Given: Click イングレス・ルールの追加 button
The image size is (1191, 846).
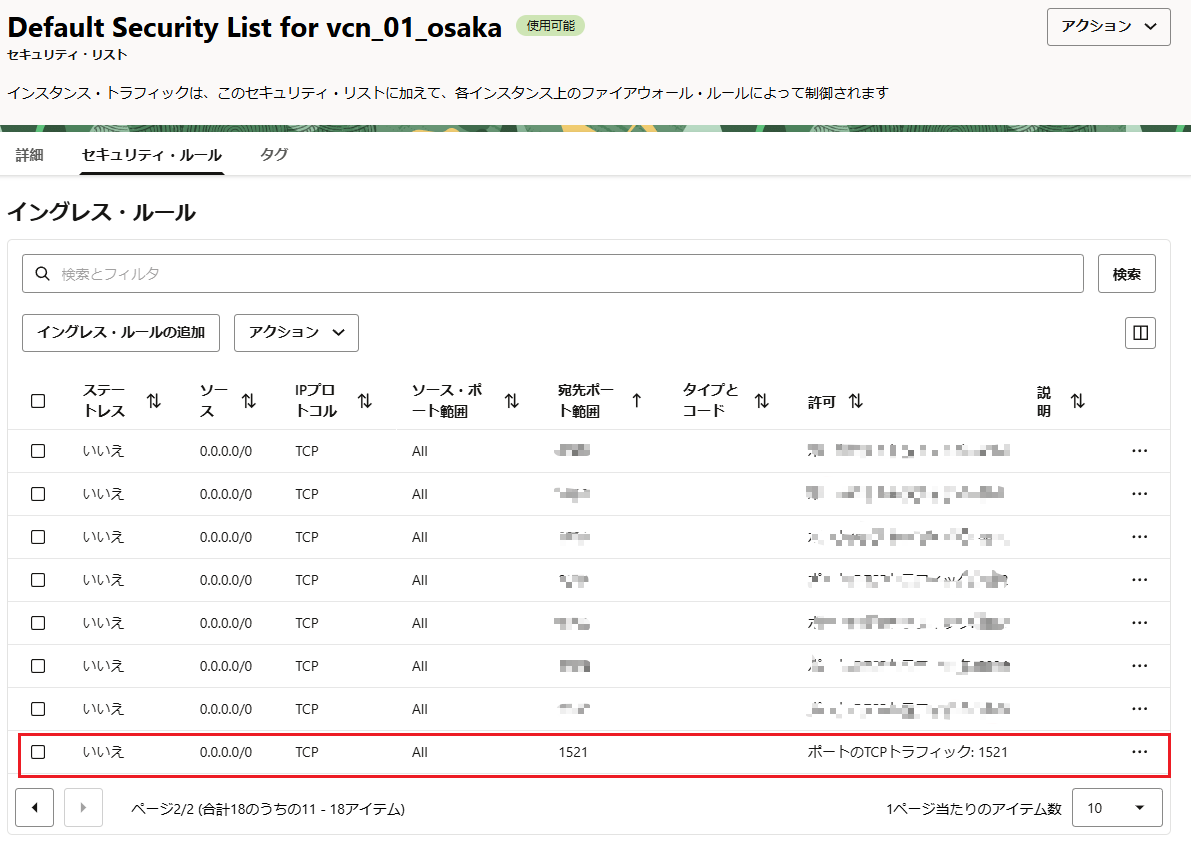Looking at the screenshot, I should (x=121, y=333).
